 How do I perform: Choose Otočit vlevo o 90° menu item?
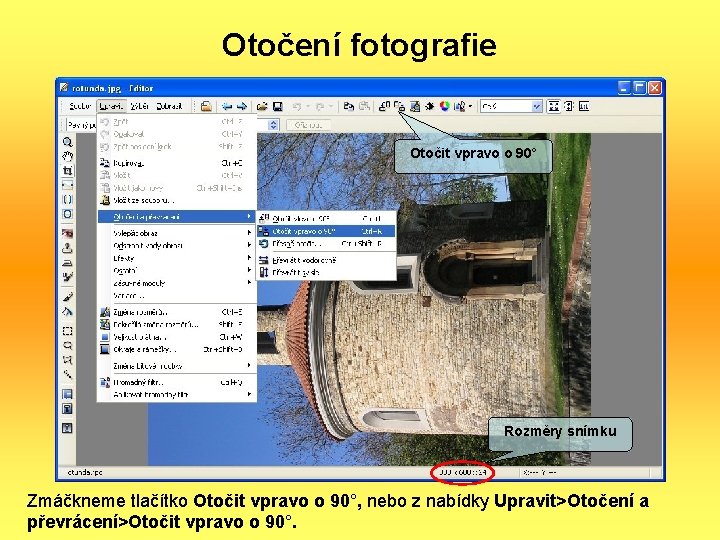pyautogui.click(x=326, y=219)
